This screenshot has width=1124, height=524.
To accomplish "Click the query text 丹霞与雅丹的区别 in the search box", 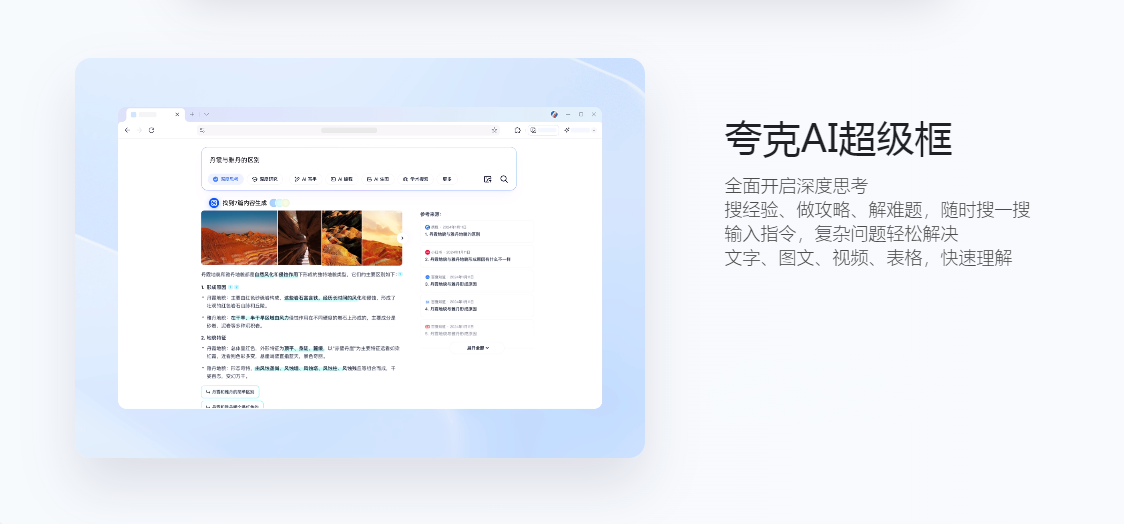I will pos(234,160).
